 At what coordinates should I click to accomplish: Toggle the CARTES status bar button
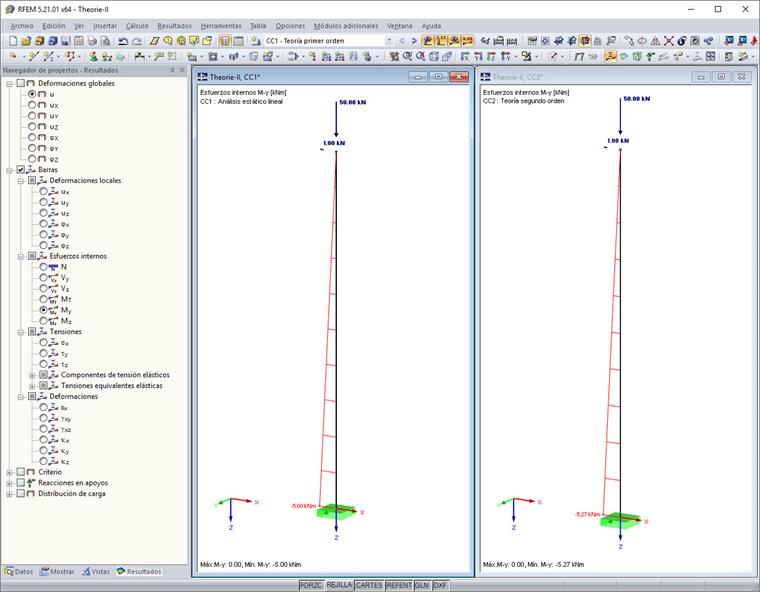(x=369, y=585)
